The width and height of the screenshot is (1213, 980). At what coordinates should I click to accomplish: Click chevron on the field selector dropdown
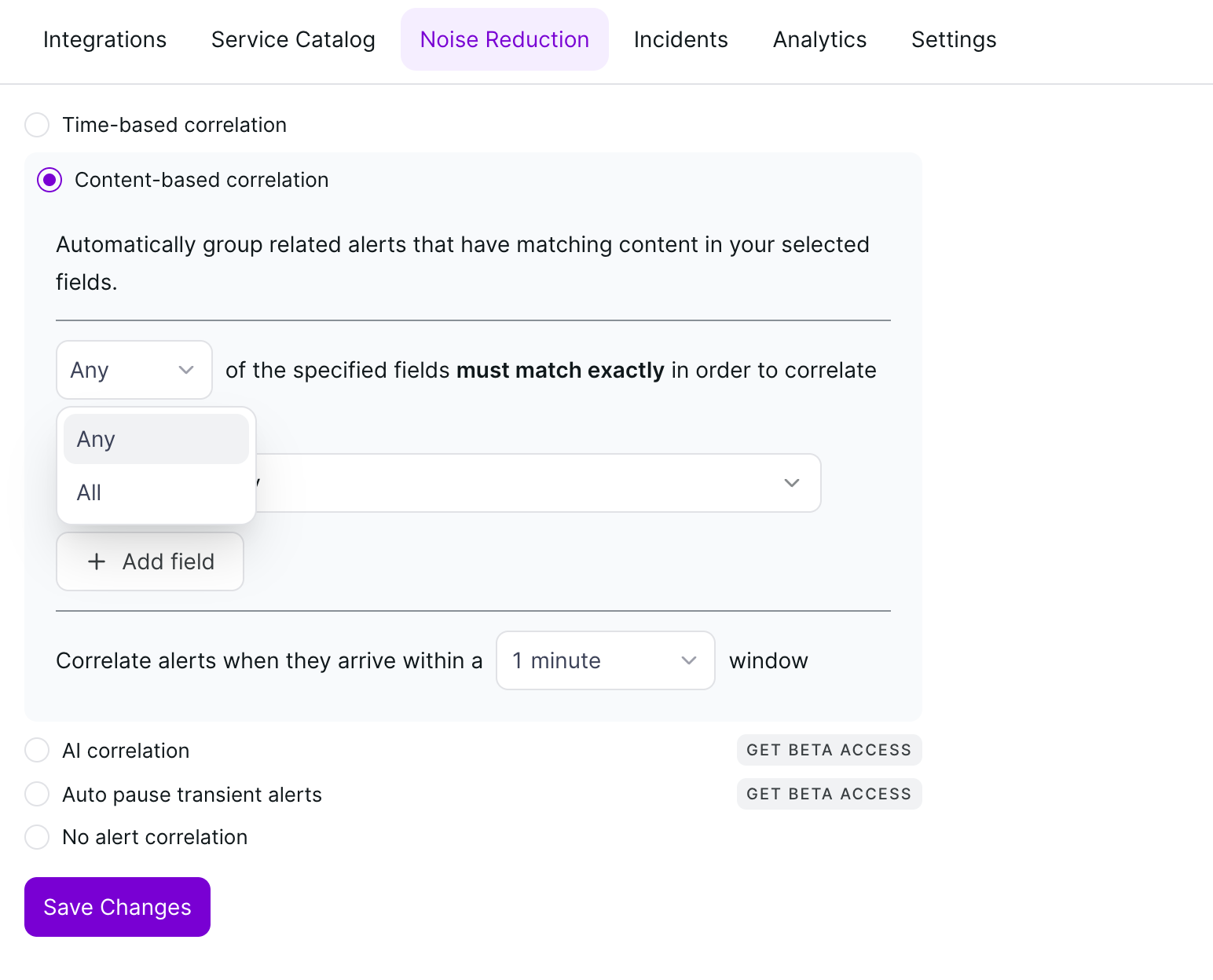pos(791,483)
